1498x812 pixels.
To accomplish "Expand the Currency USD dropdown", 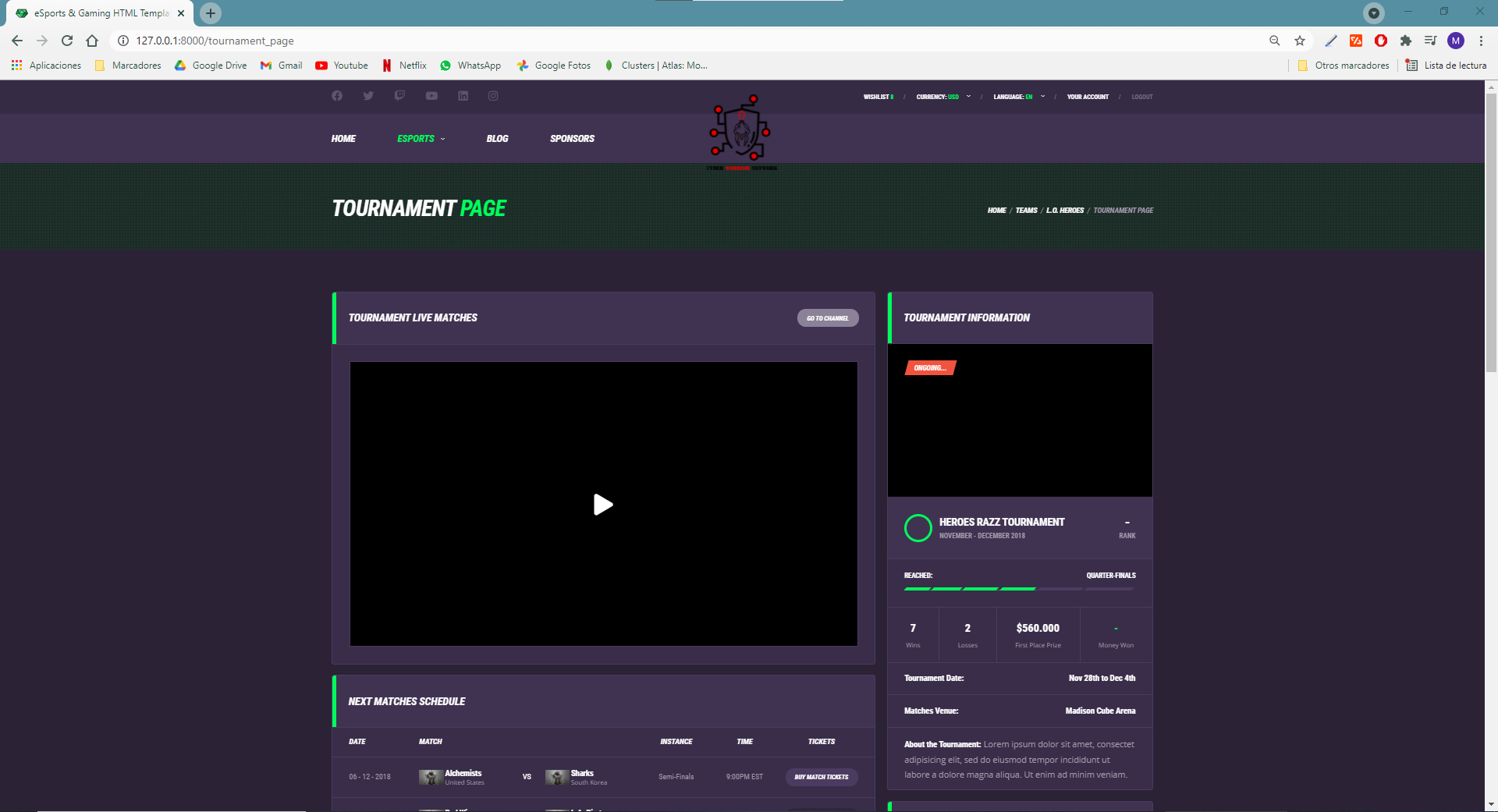I will pyautogui.click(x=943, y=97).
